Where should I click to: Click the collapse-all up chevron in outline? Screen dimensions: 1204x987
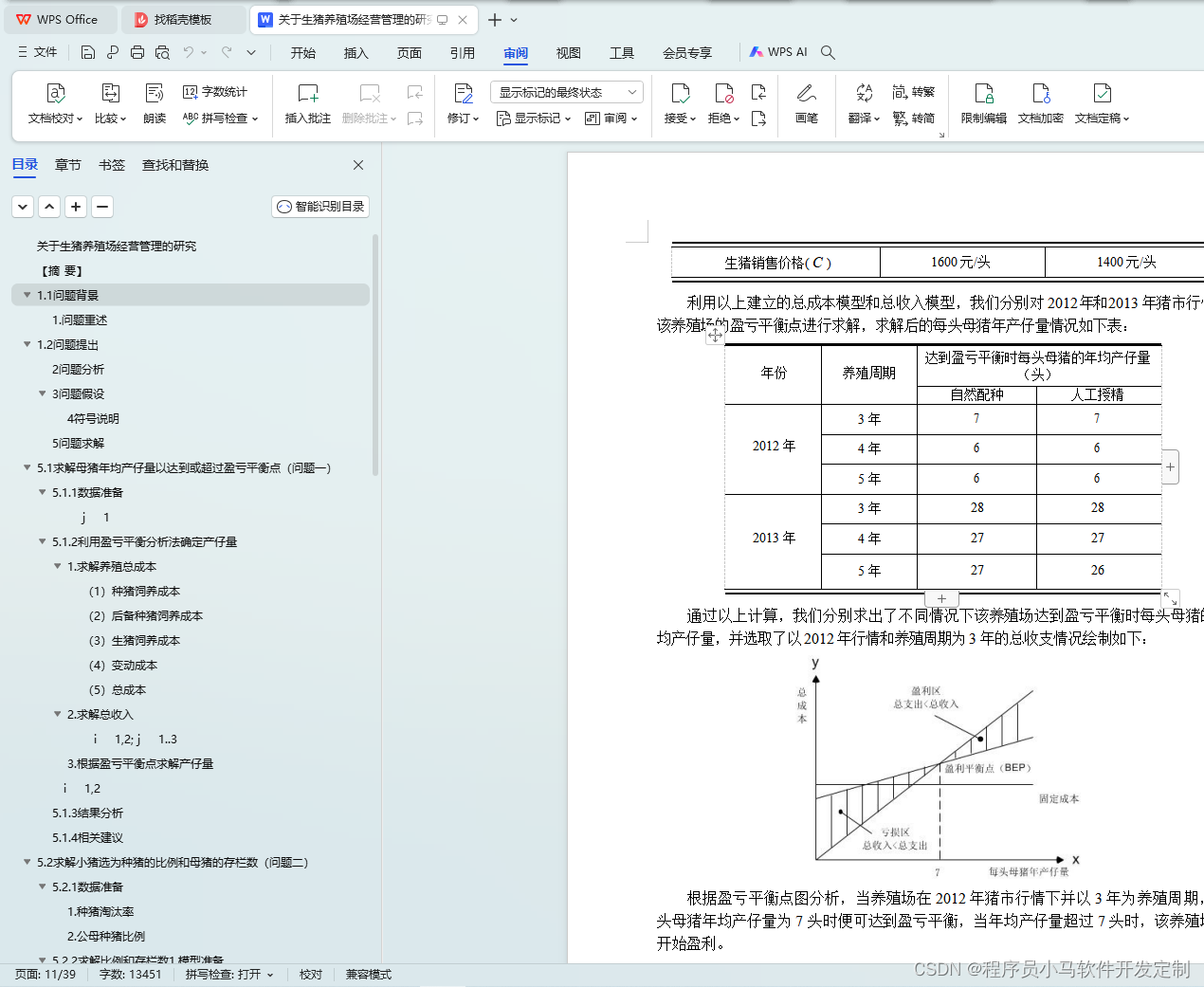click(49, 206)
